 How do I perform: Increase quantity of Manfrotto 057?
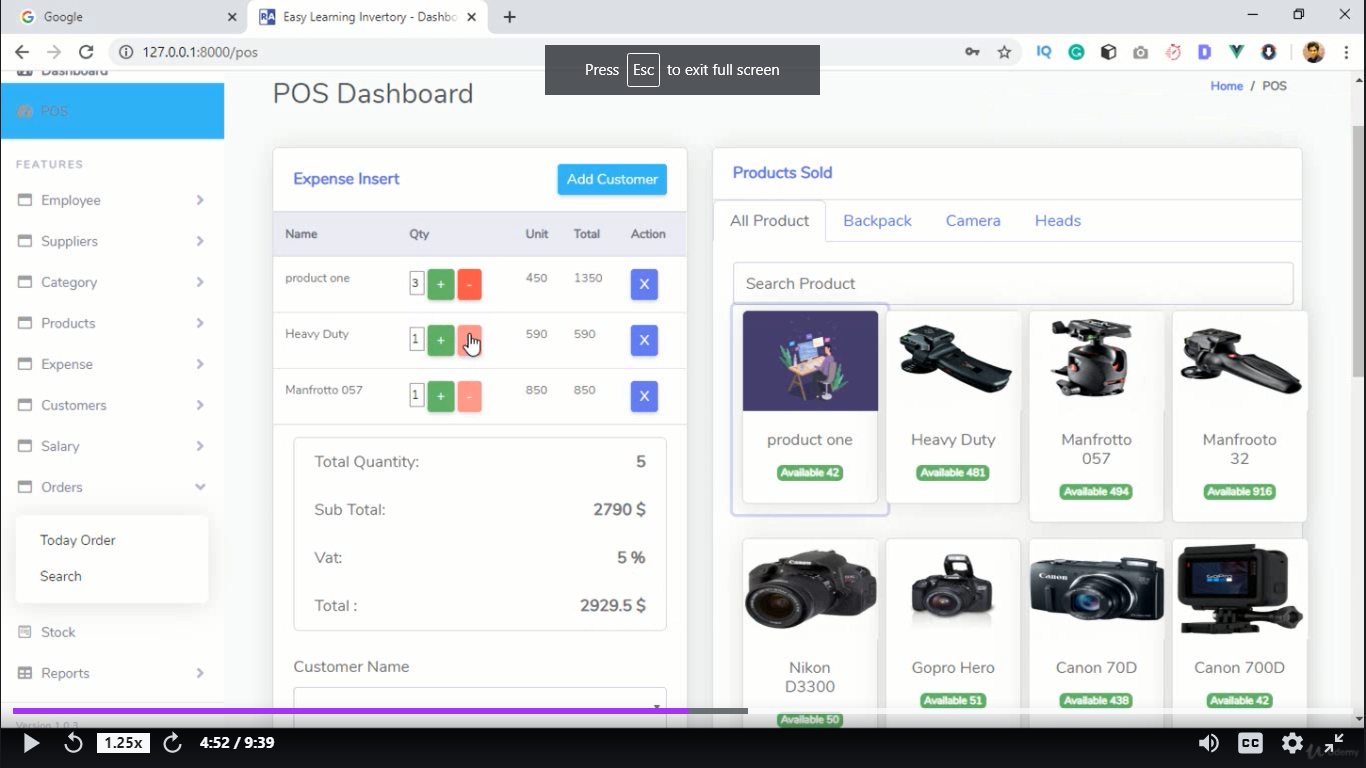(441, 396)
